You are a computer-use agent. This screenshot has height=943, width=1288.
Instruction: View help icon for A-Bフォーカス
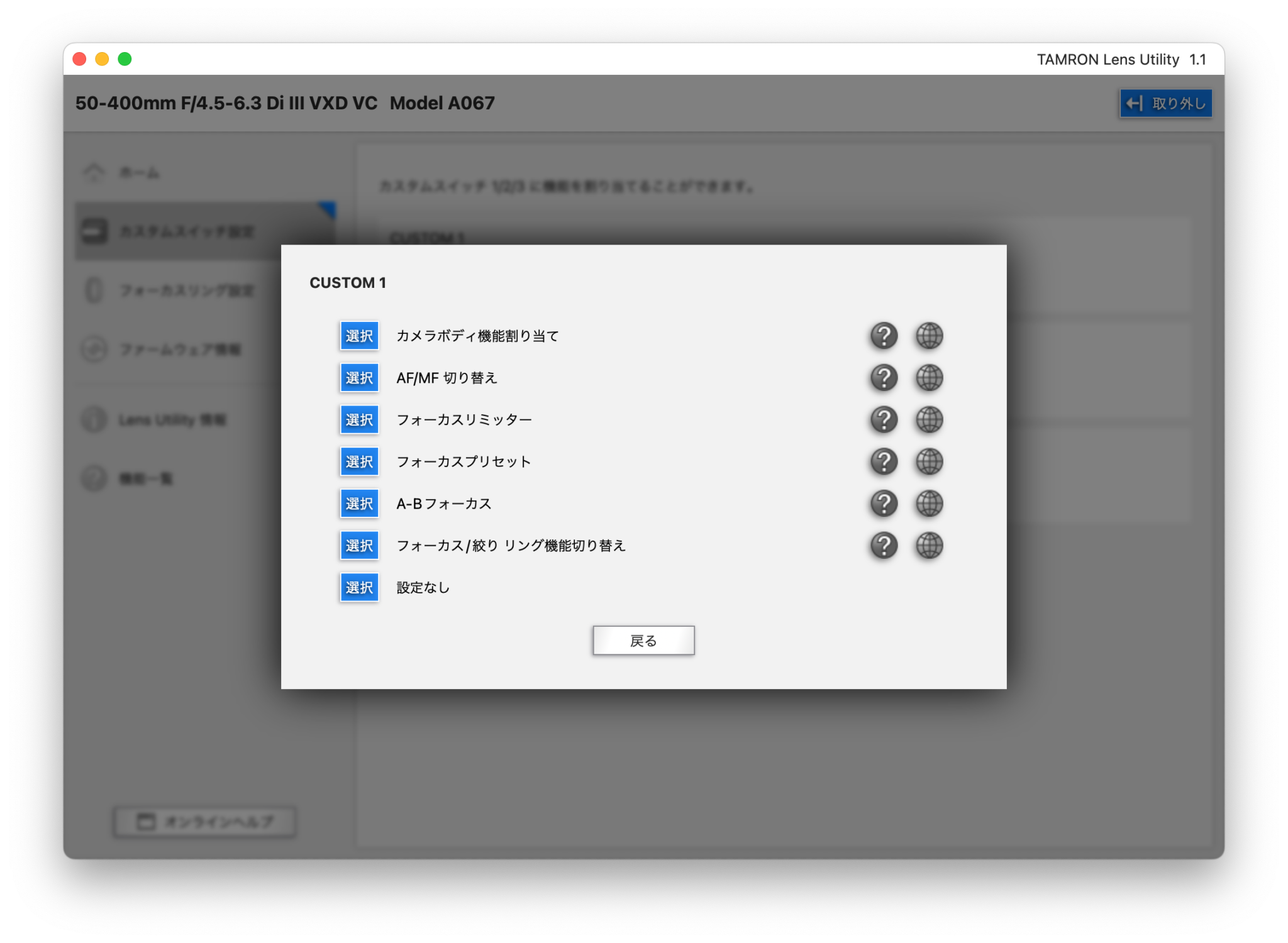tap(883, 503)
